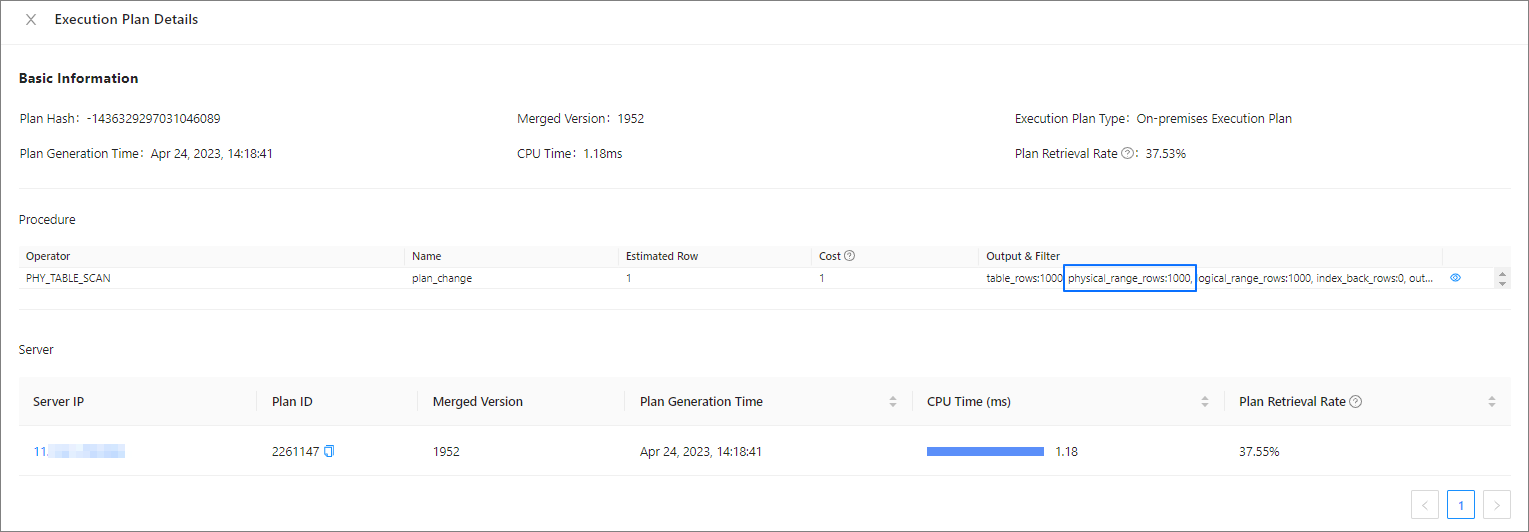This screenshot has height=532, width=1529.
Task: Sort Server table by CPU Time (ms)
Action: coord(1204,402)
